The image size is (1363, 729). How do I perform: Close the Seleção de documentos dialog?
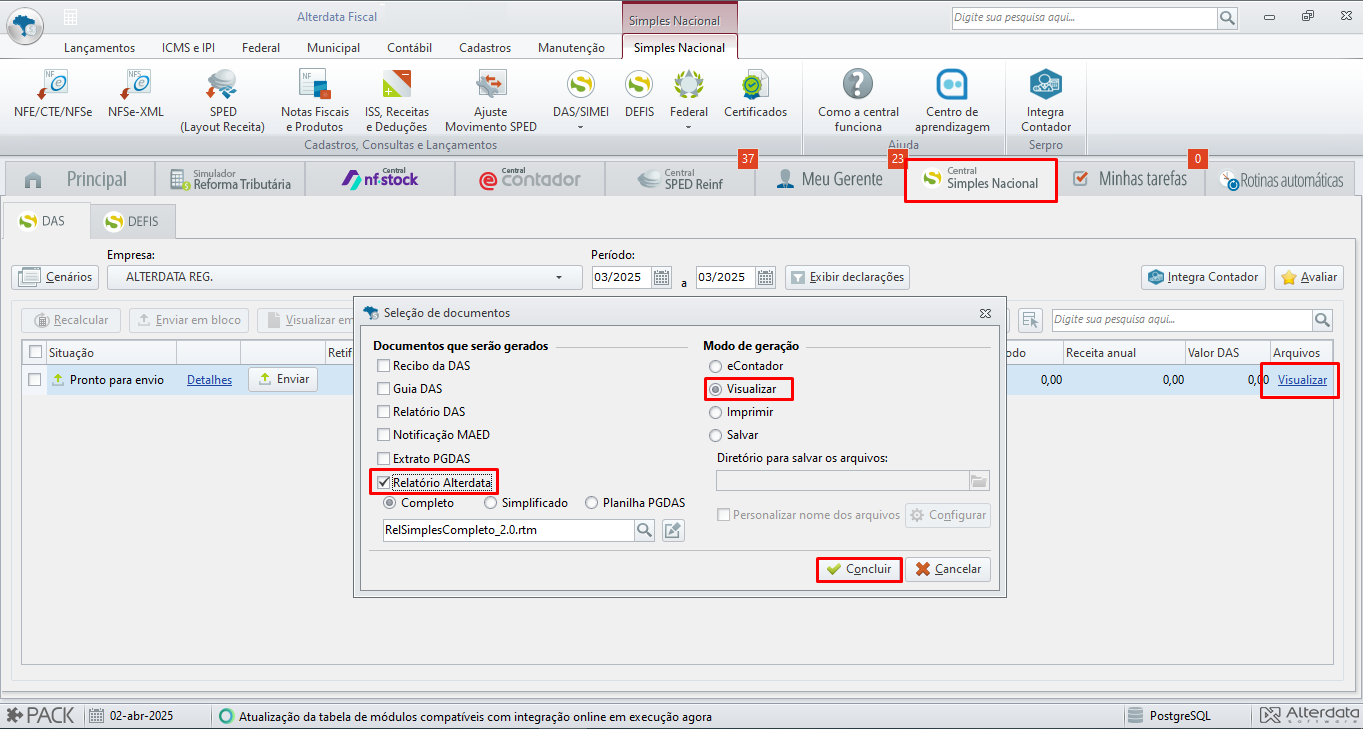coord(985,313)
